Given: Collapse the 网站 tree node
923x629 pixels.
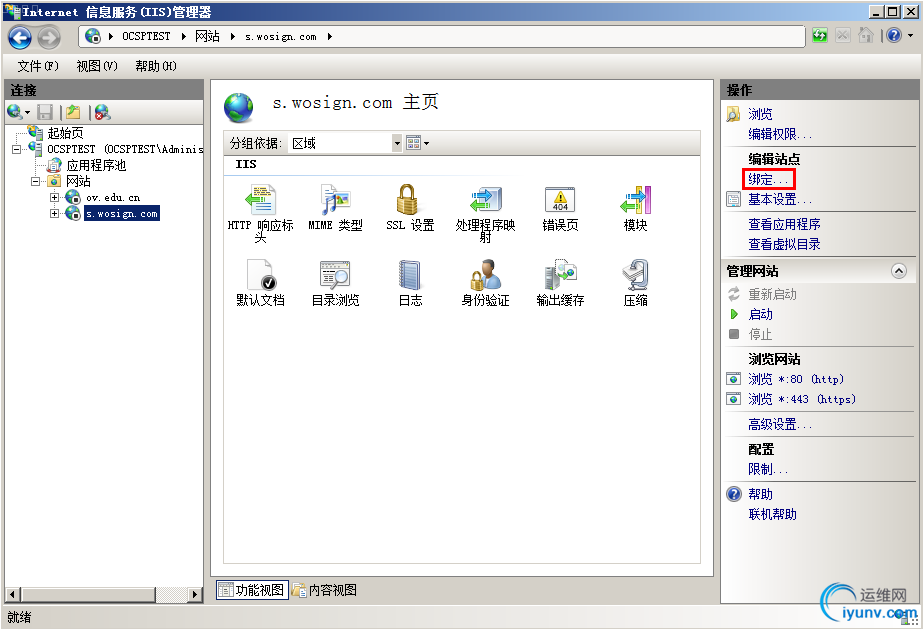Looking at the screenshot, I should 36,181.
